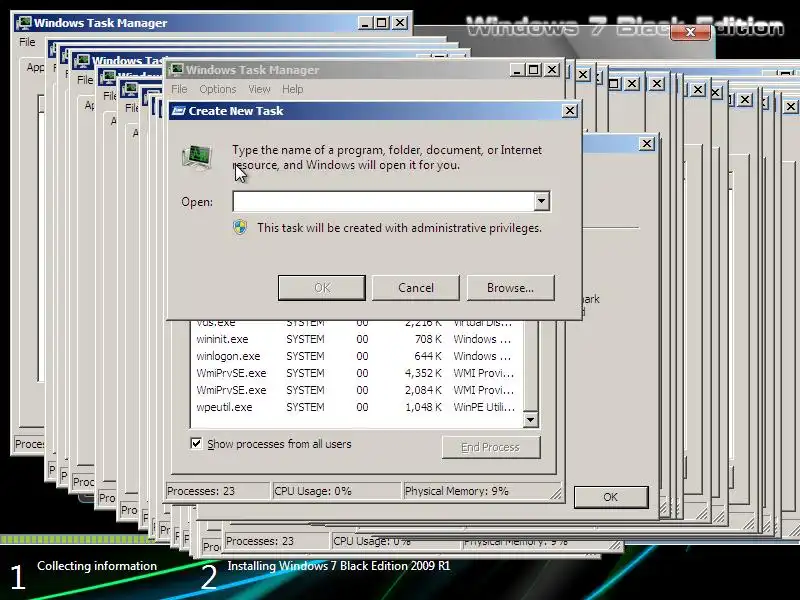Select WmiPrvSE.exe row with 2,084 K
Screen dimensions: 800x600
pos(355,390)
